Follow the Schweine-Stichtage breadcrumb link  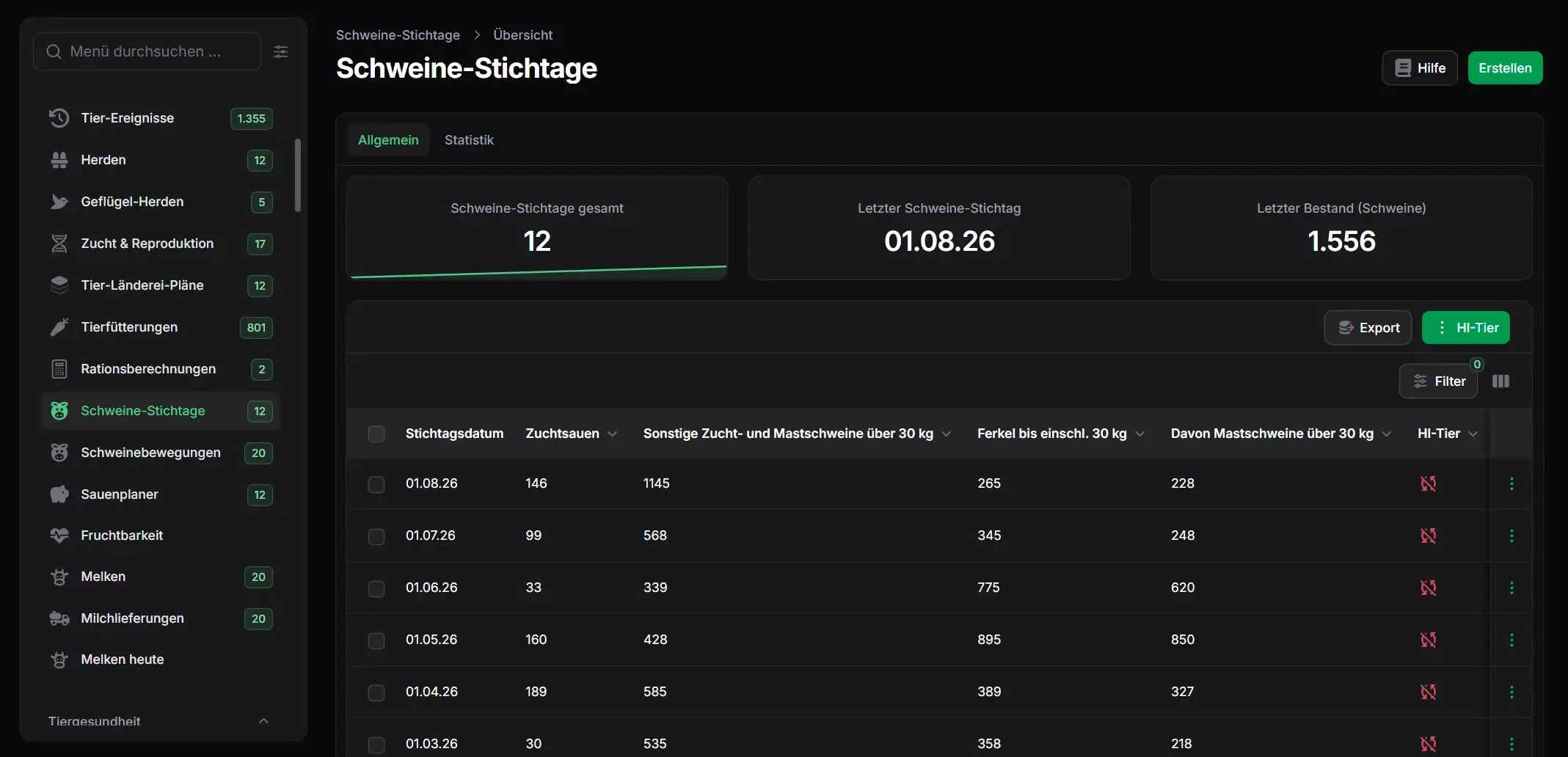398,35
